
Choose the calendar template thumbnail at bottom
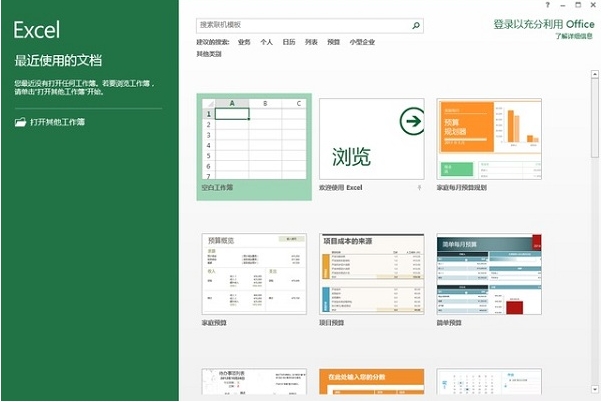pyautogui.click(x=489, y=382)
